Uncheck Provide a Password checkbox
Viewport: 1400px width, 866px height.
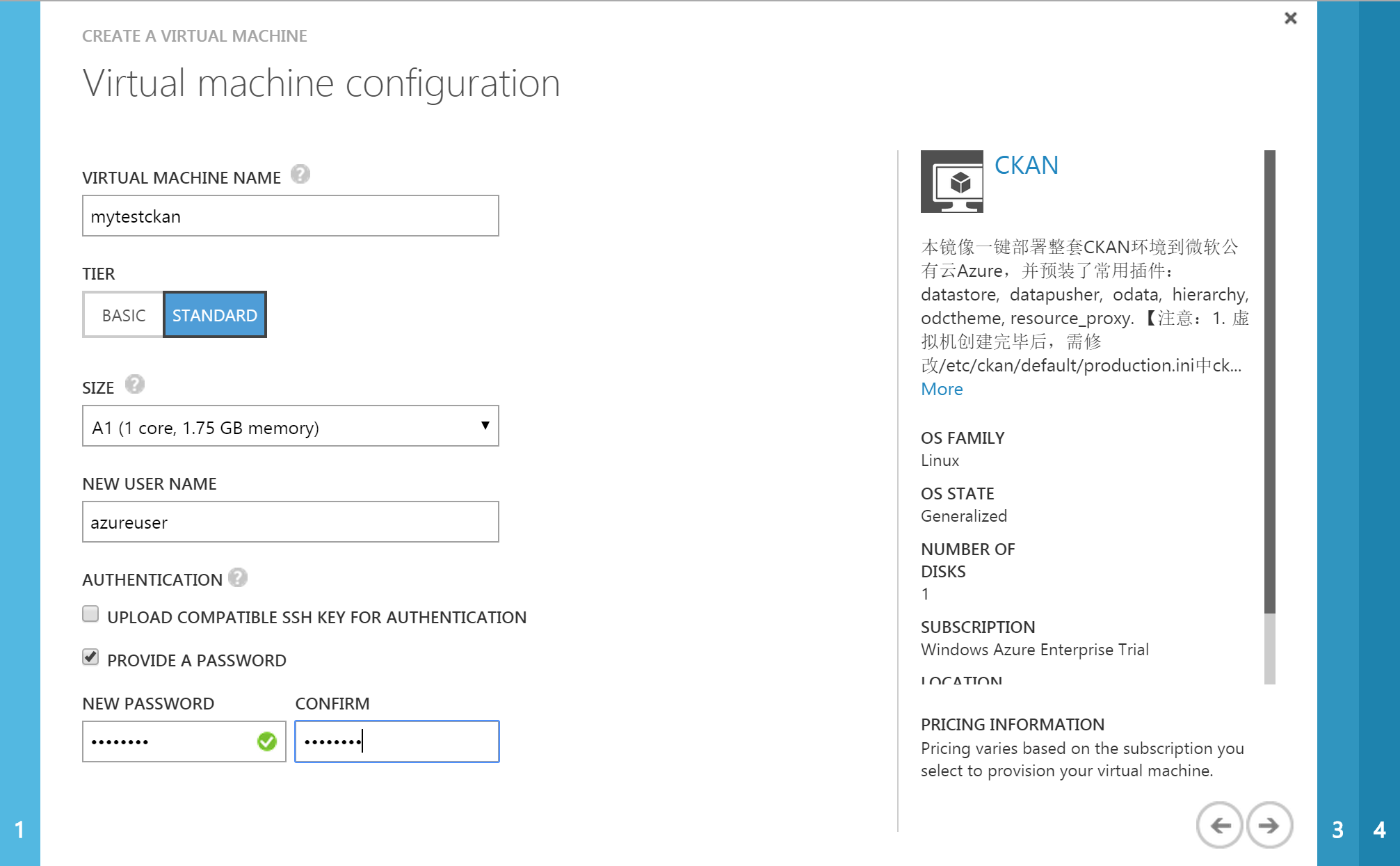(90, 657)
